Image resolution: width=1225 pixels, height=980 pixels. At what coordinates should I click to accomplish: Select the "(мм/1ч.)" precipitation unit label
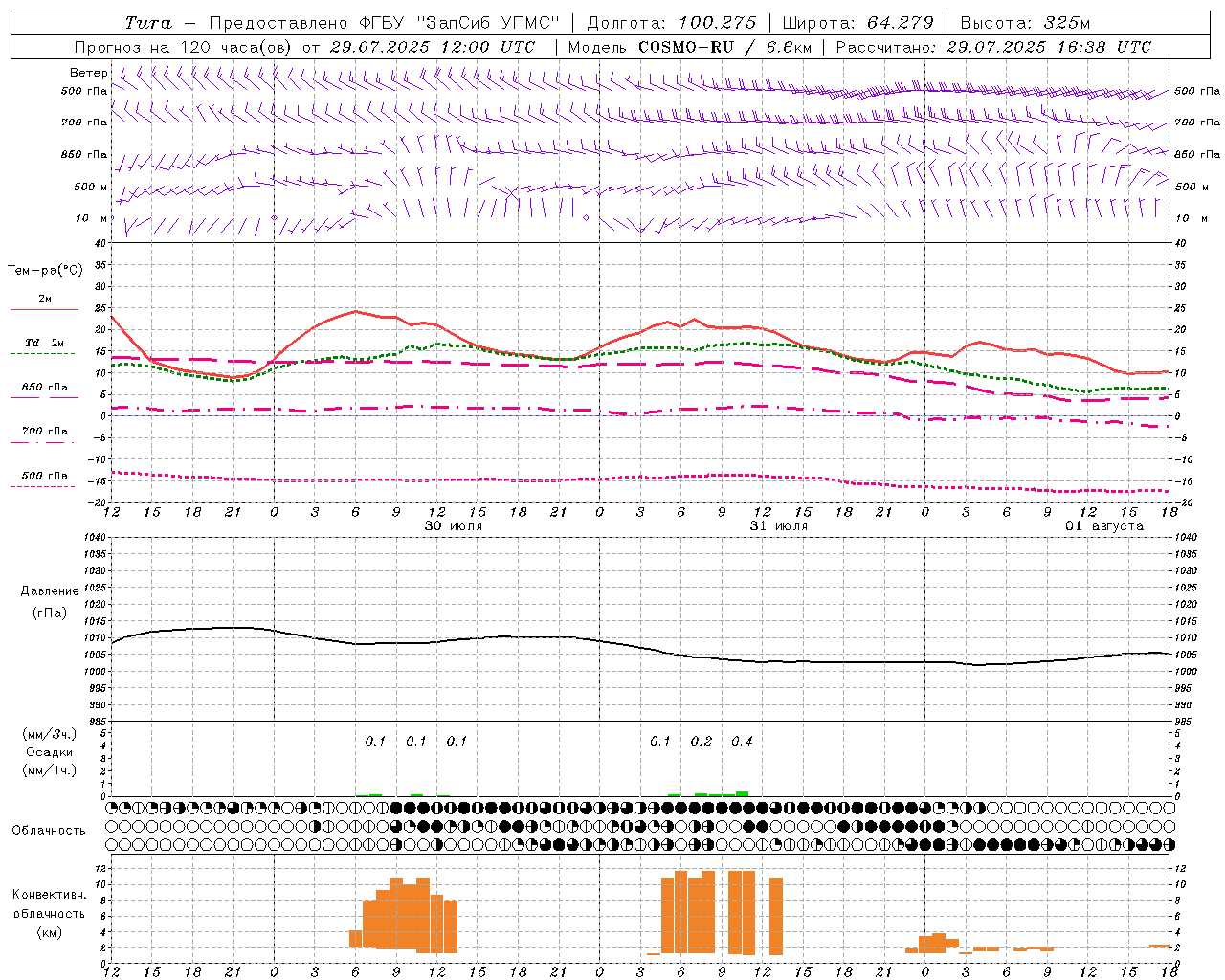click(51, 770)
